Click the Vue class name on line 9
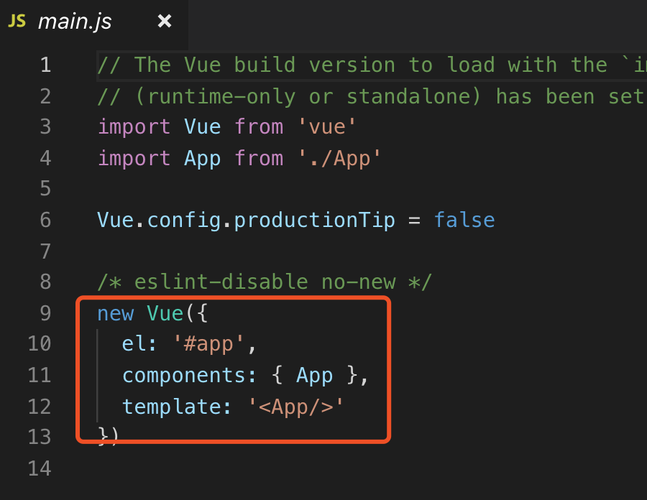This screenshot has height=500, width=647. 165,313
